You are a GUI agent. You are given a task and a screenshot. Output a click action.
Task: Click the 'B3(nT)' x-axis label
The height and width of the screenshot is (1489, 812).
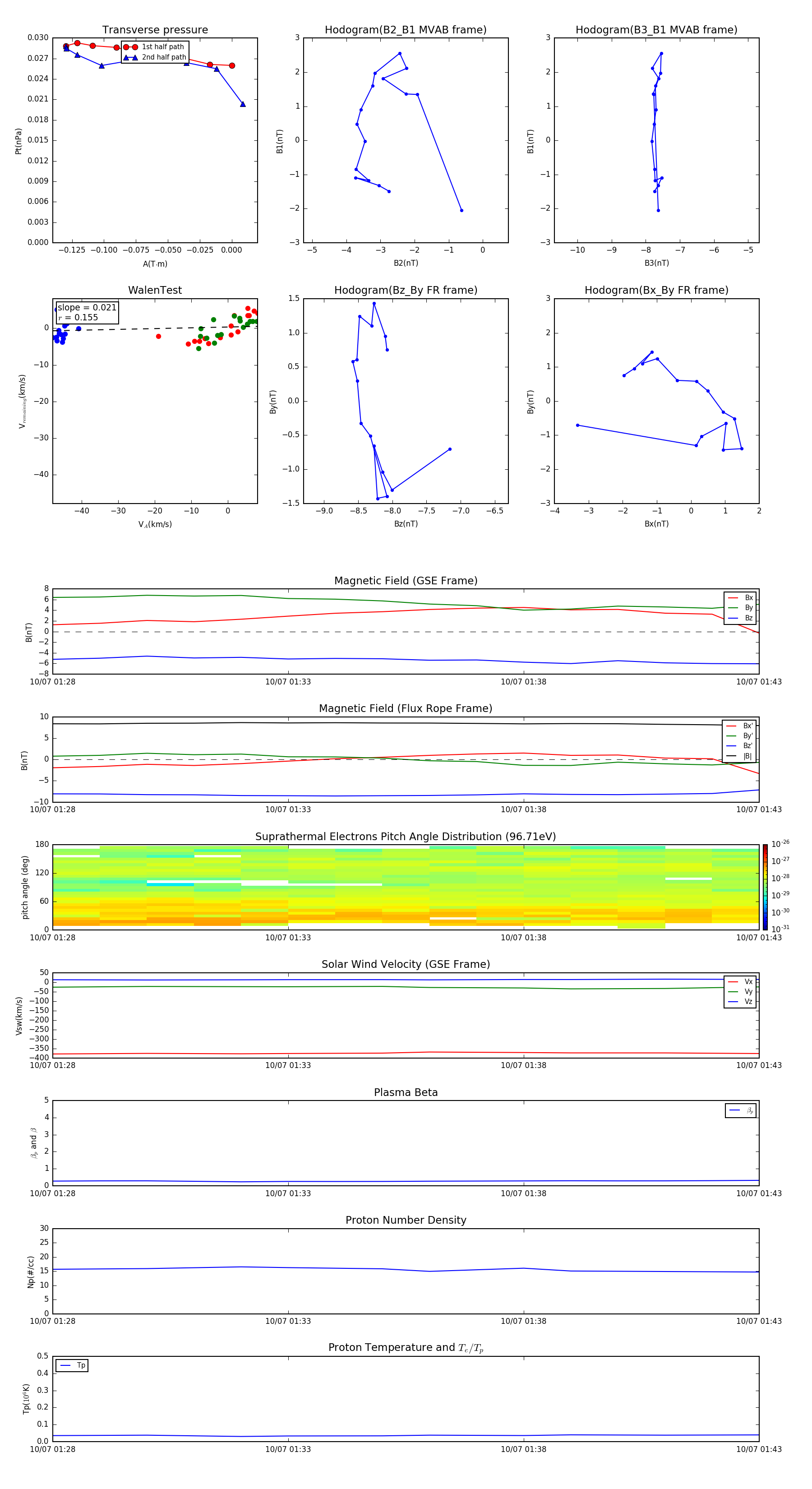click(x=656, y=263)
